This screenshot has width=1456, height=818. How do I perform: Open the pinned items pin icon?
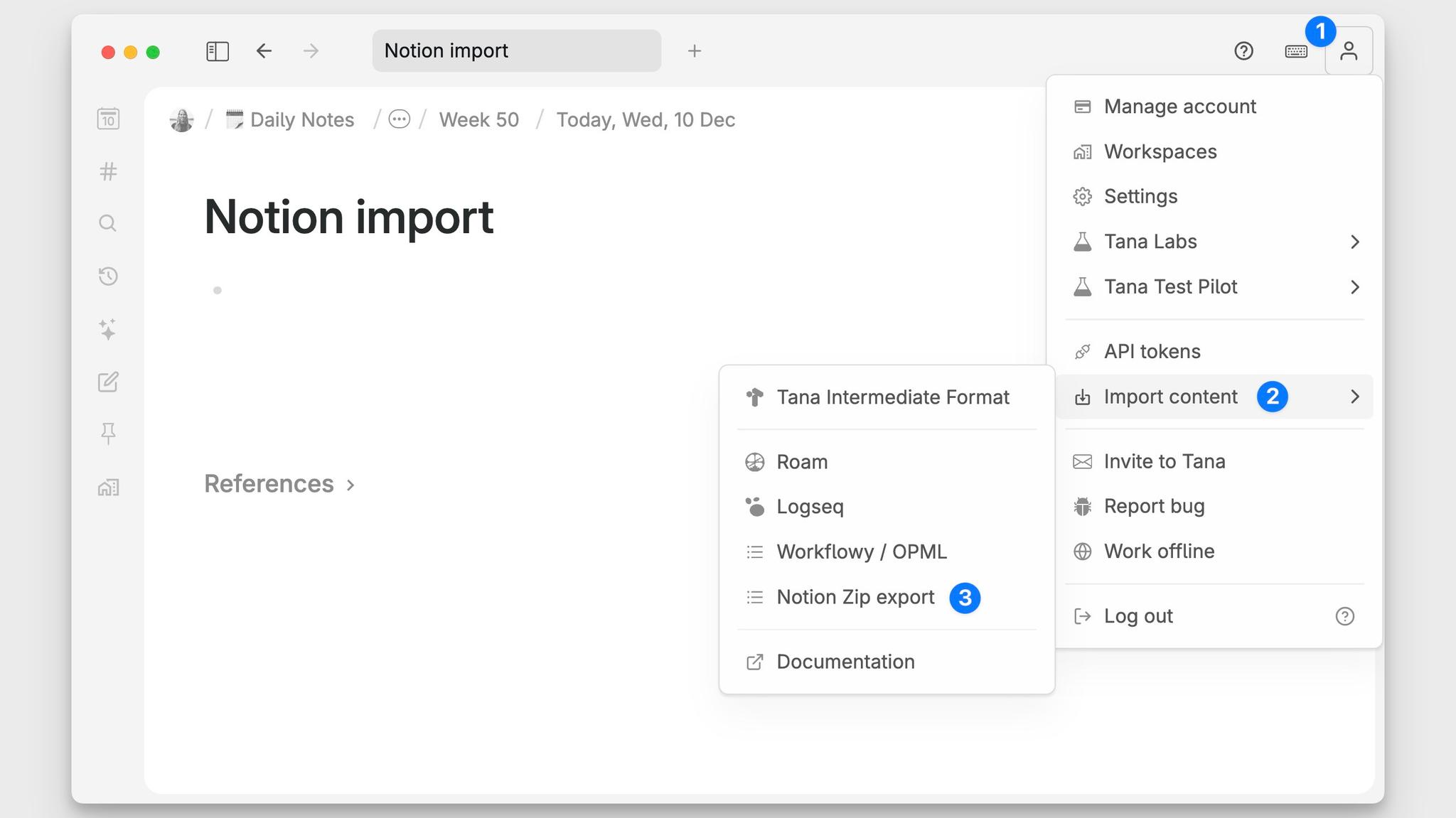[x=108, y=434]
